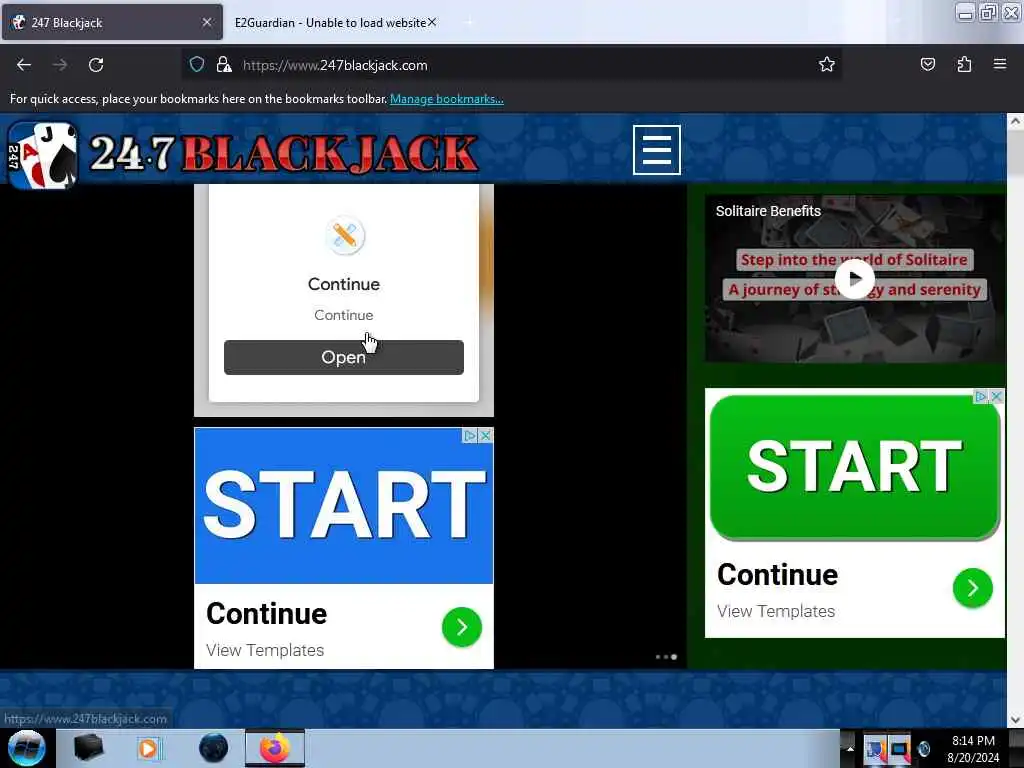Open the Firefox application menu
The image size is (1024, 768).
1000,64
